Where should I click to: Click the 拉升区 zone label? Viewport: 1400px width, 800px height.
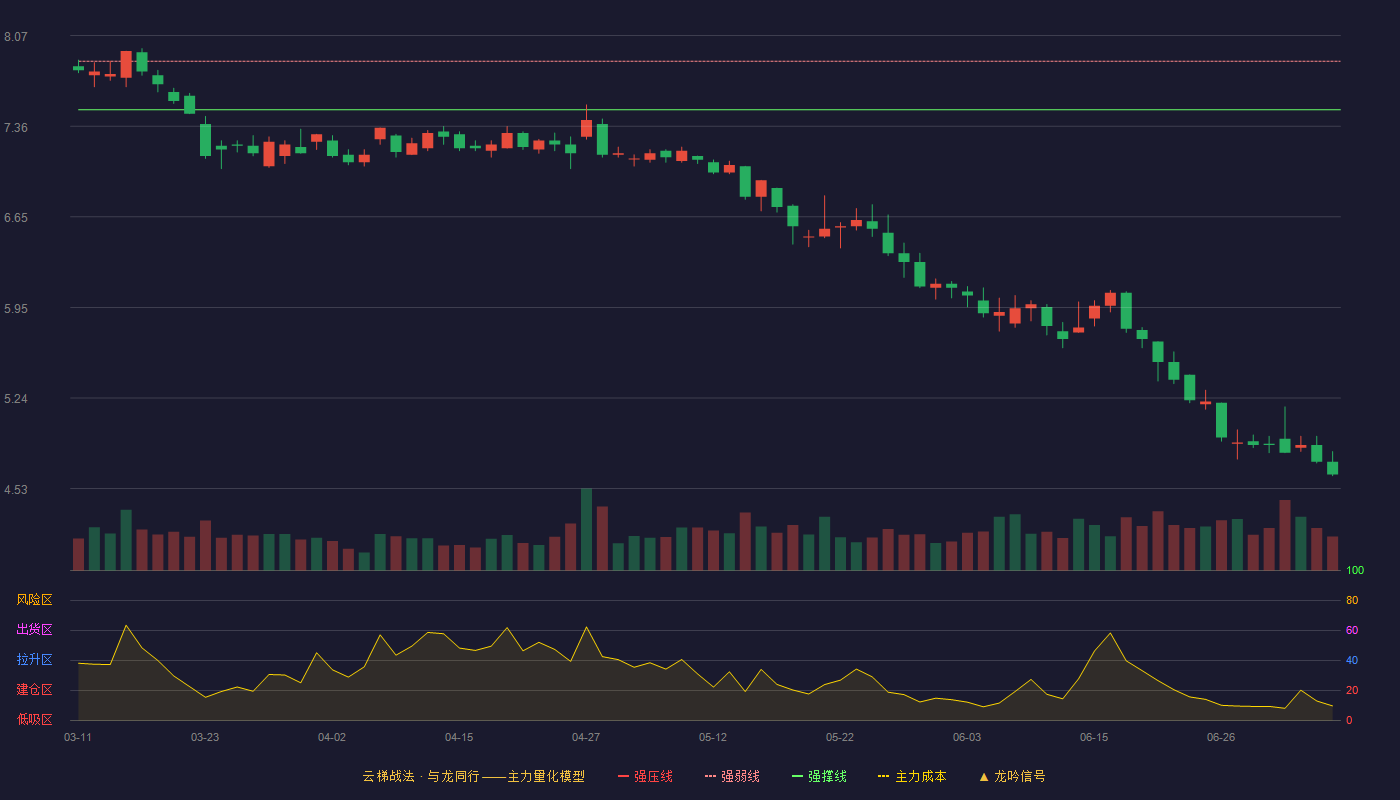click(x=34, y=660)
